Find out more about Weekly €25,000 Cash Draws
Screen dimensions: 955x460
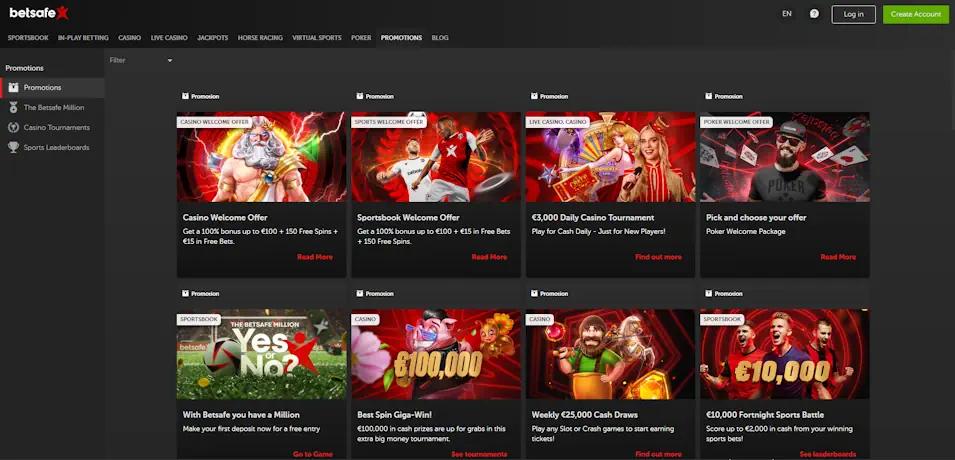click(x=658, y=455)
